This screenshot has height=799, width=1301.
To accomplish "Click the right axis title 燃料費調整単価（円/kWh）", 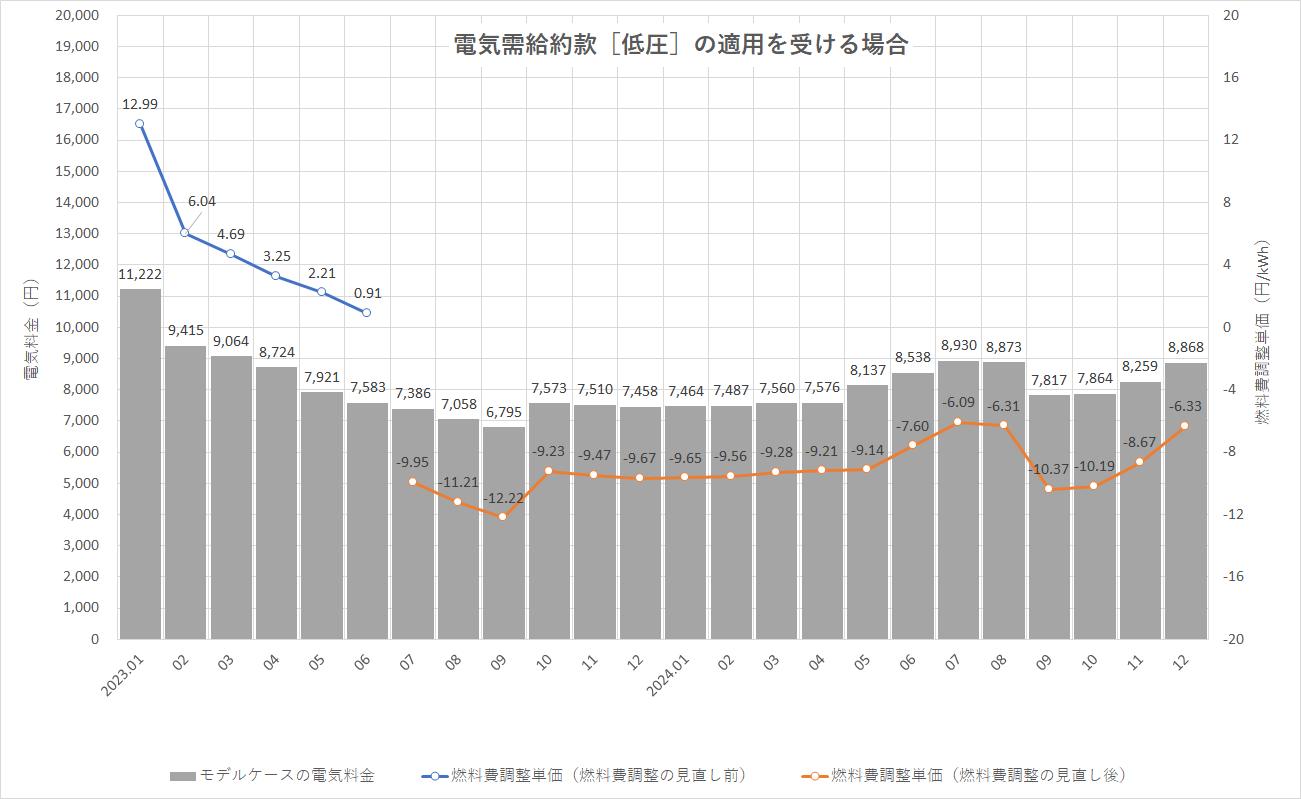I will (x=1262, y=332).
